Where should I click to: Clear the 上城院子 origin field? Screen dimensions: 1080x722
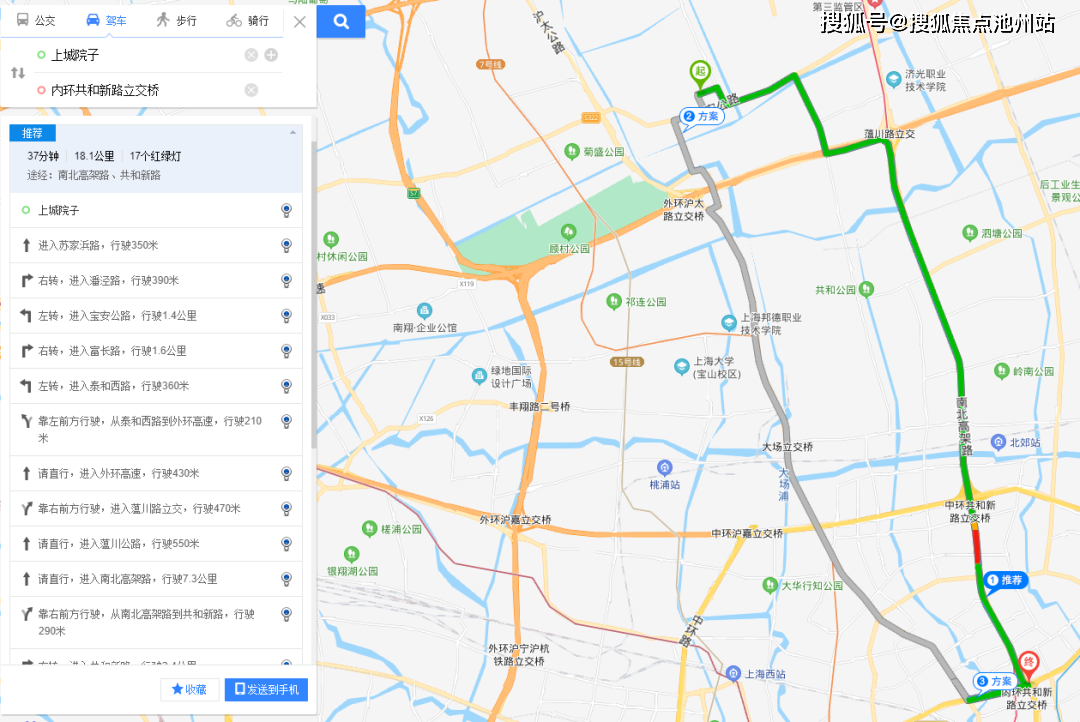[251, 55]
